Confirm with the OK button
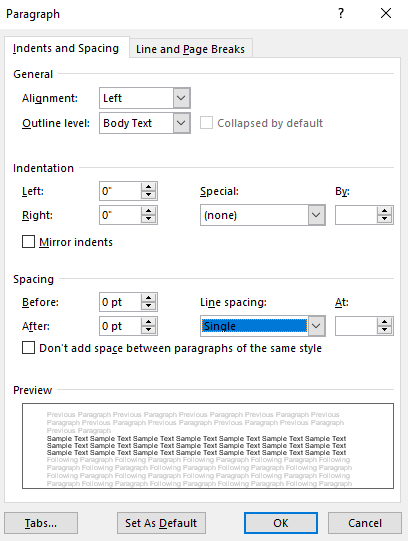408x541 pixels. (281, 523)
